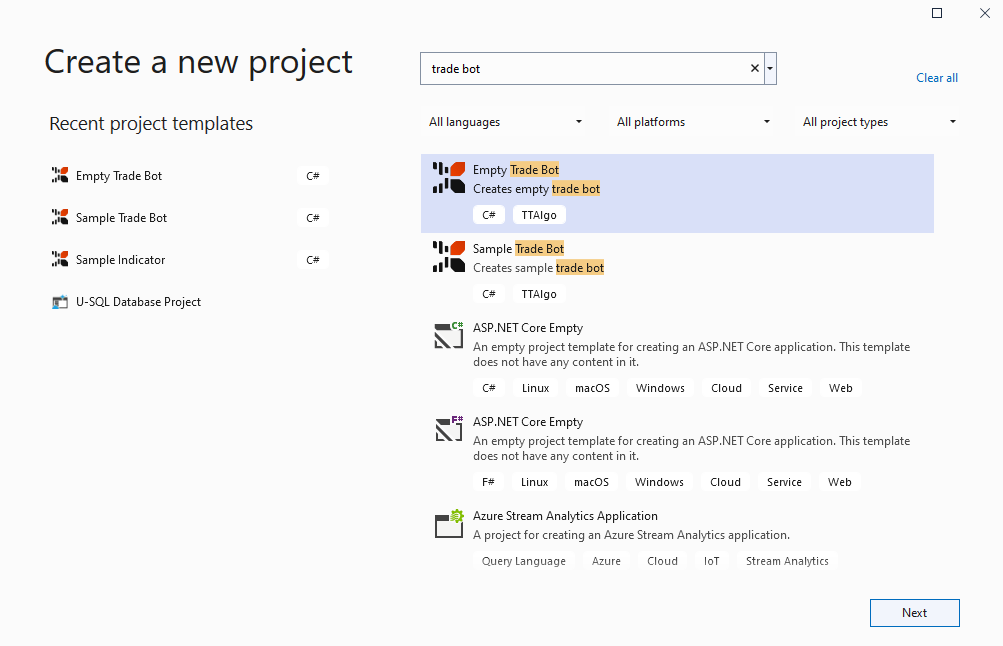Select Azure Stream Analytics Application template title
1003x646 pixels.
pyautogui.click(x=565, y=516)
